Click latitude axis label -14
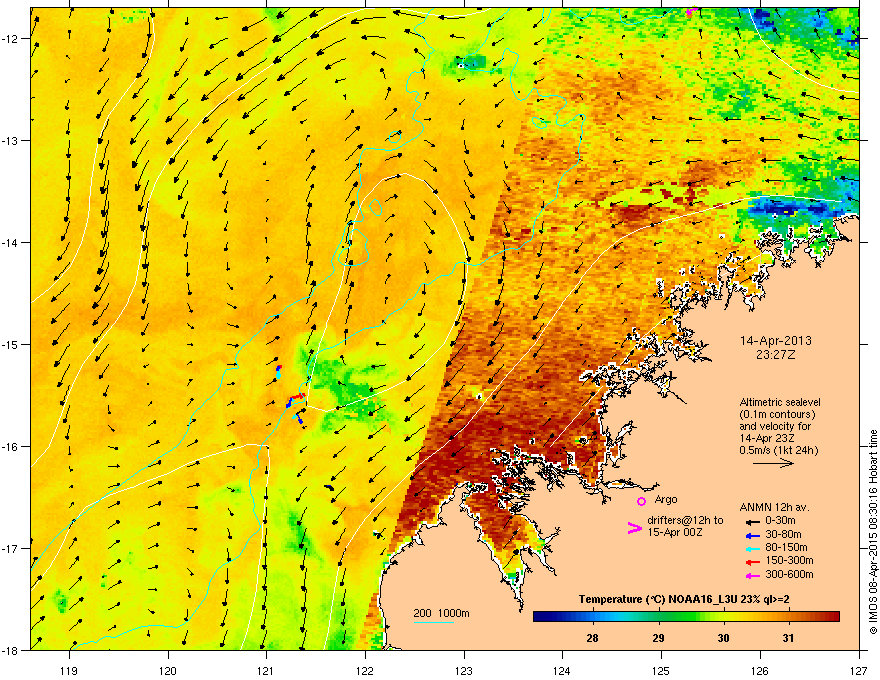The image size is (880, 680). (11, 243)
